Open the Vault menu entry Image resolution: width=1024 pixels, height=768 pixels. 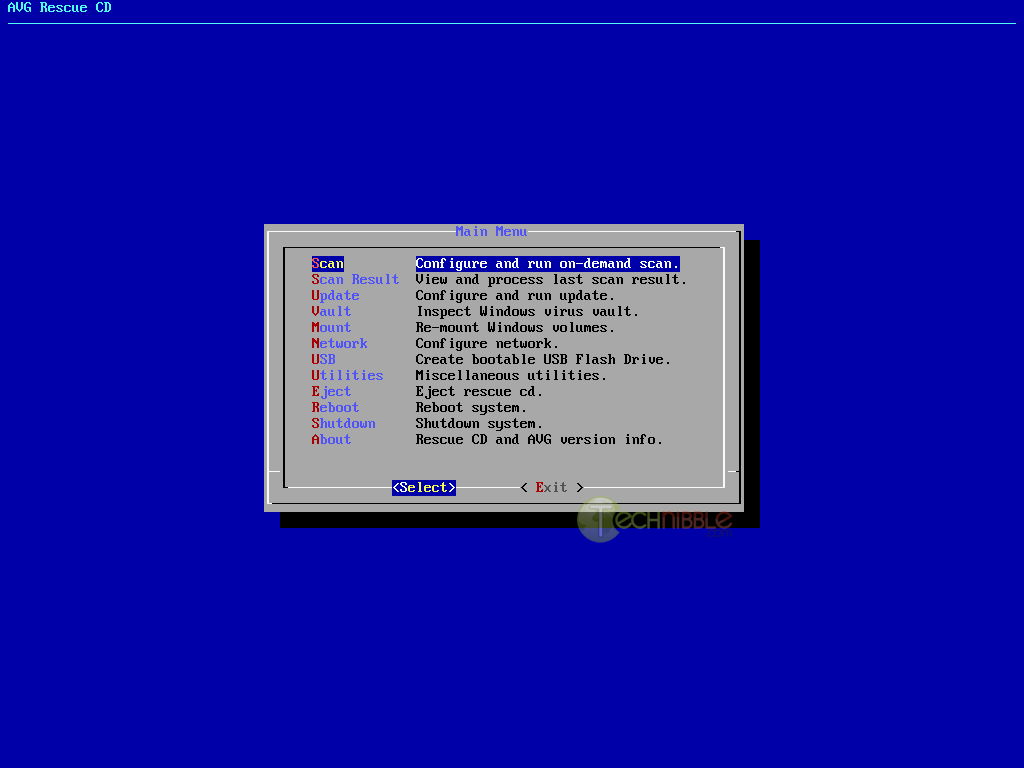tap(331, 312)
